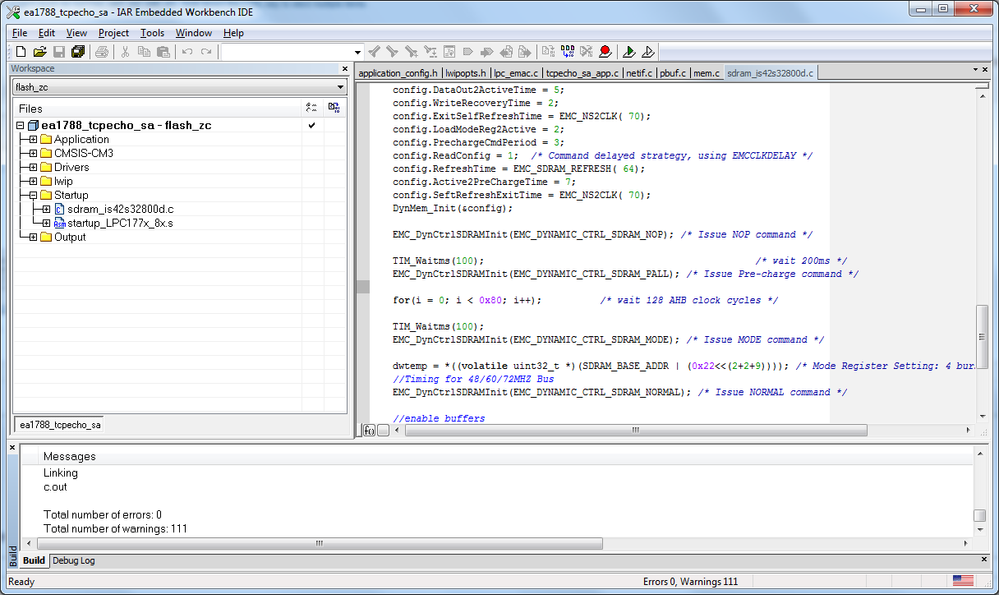Open the Replace dialog icon
Screen dimensions: 999x595
coord(431,52)
